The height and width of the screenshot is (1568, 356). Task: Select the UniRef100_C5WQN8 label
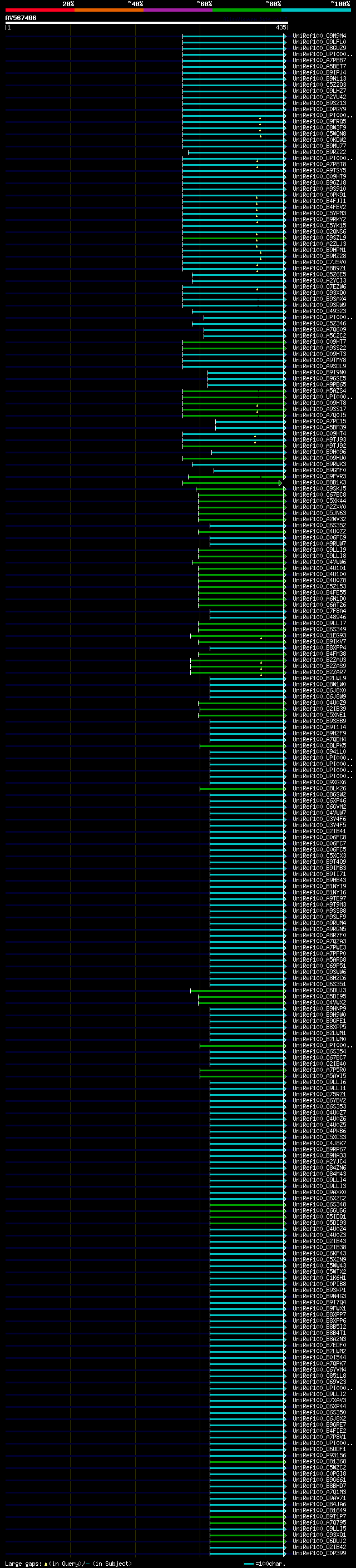[x=319, y=134]
